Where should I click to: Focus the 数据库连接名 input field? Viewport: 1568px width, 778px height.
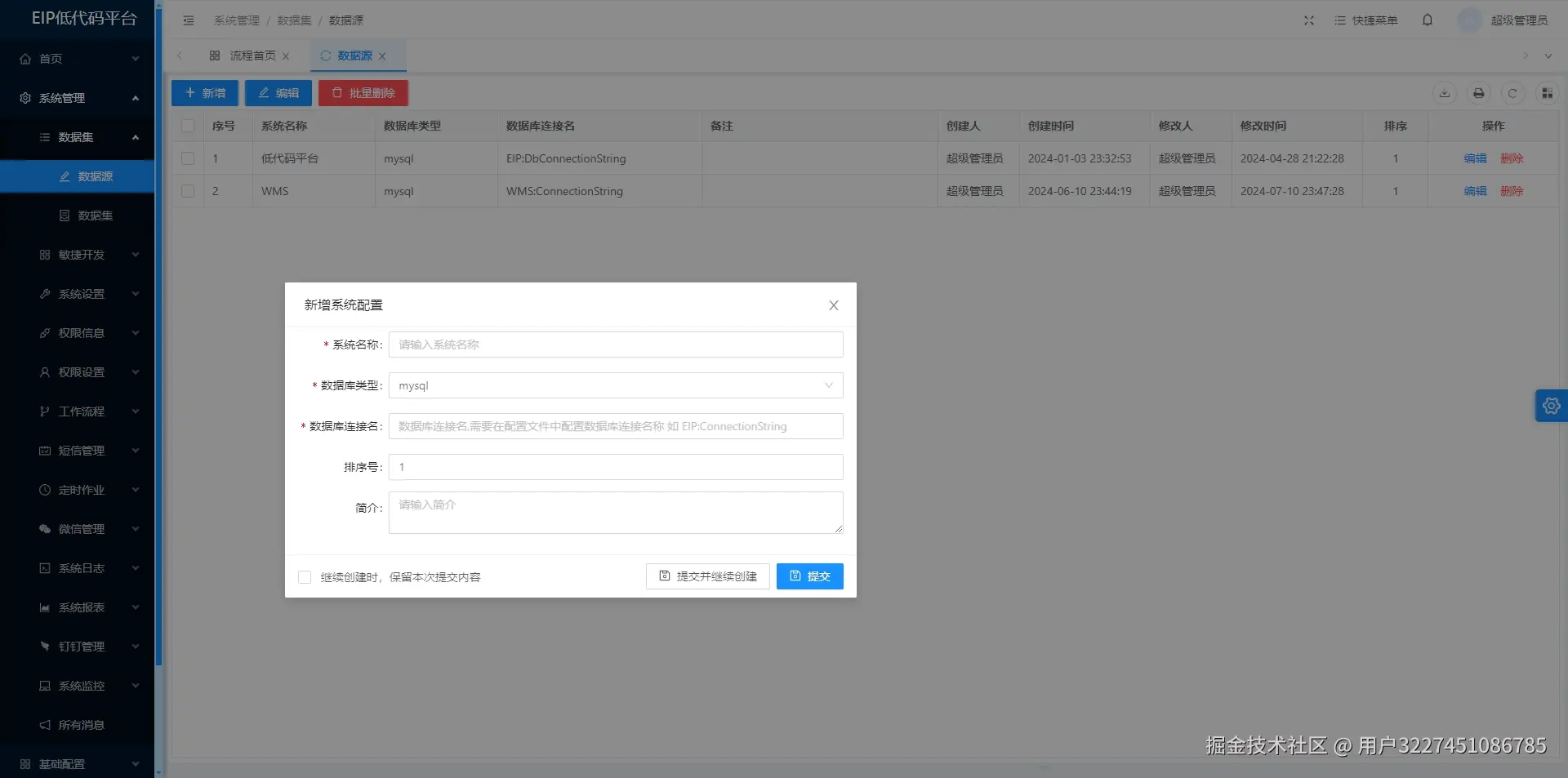tap(616, 426)
